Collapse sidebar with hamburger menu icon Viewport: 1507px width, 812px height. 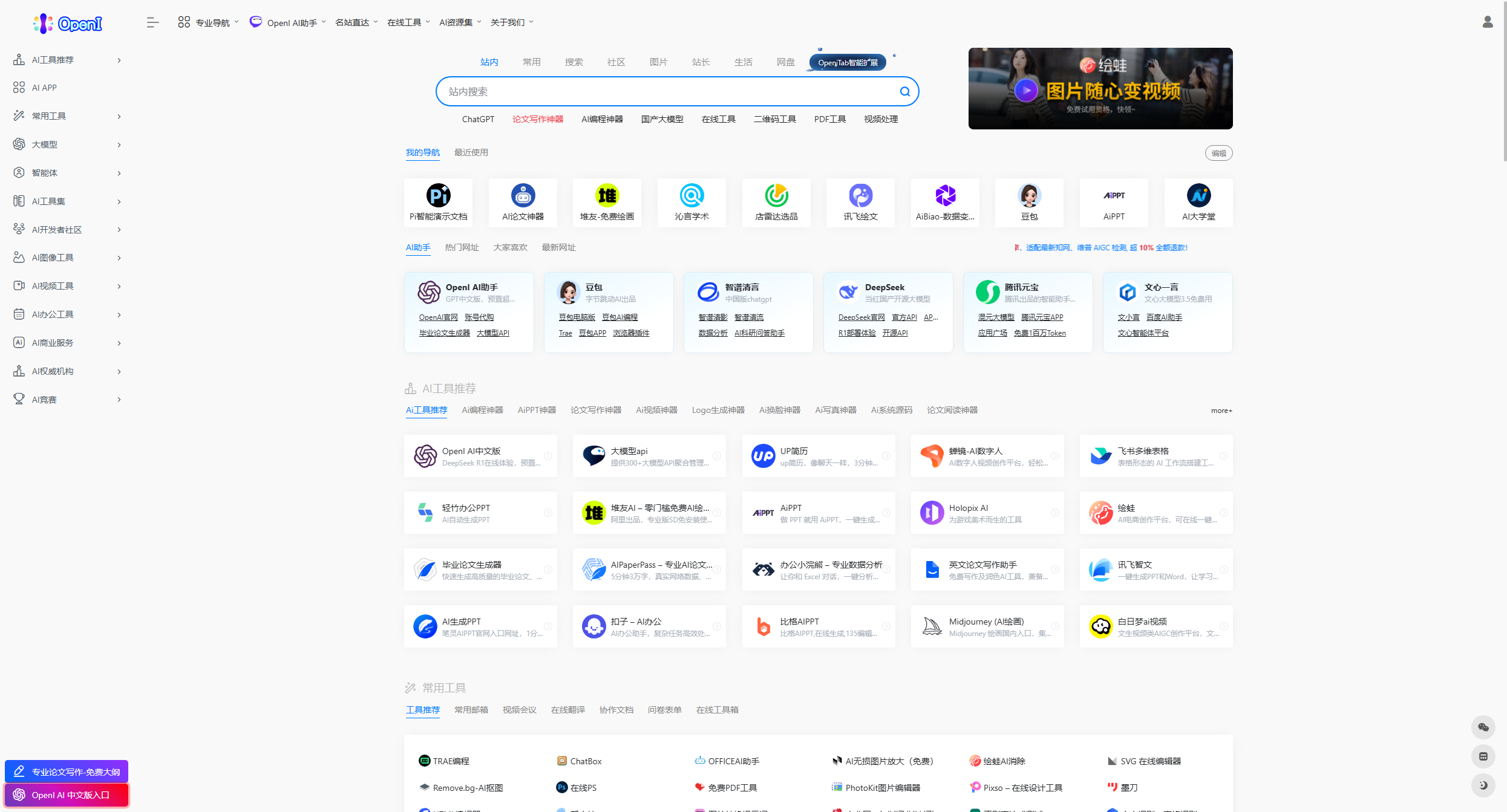[152, 22]
